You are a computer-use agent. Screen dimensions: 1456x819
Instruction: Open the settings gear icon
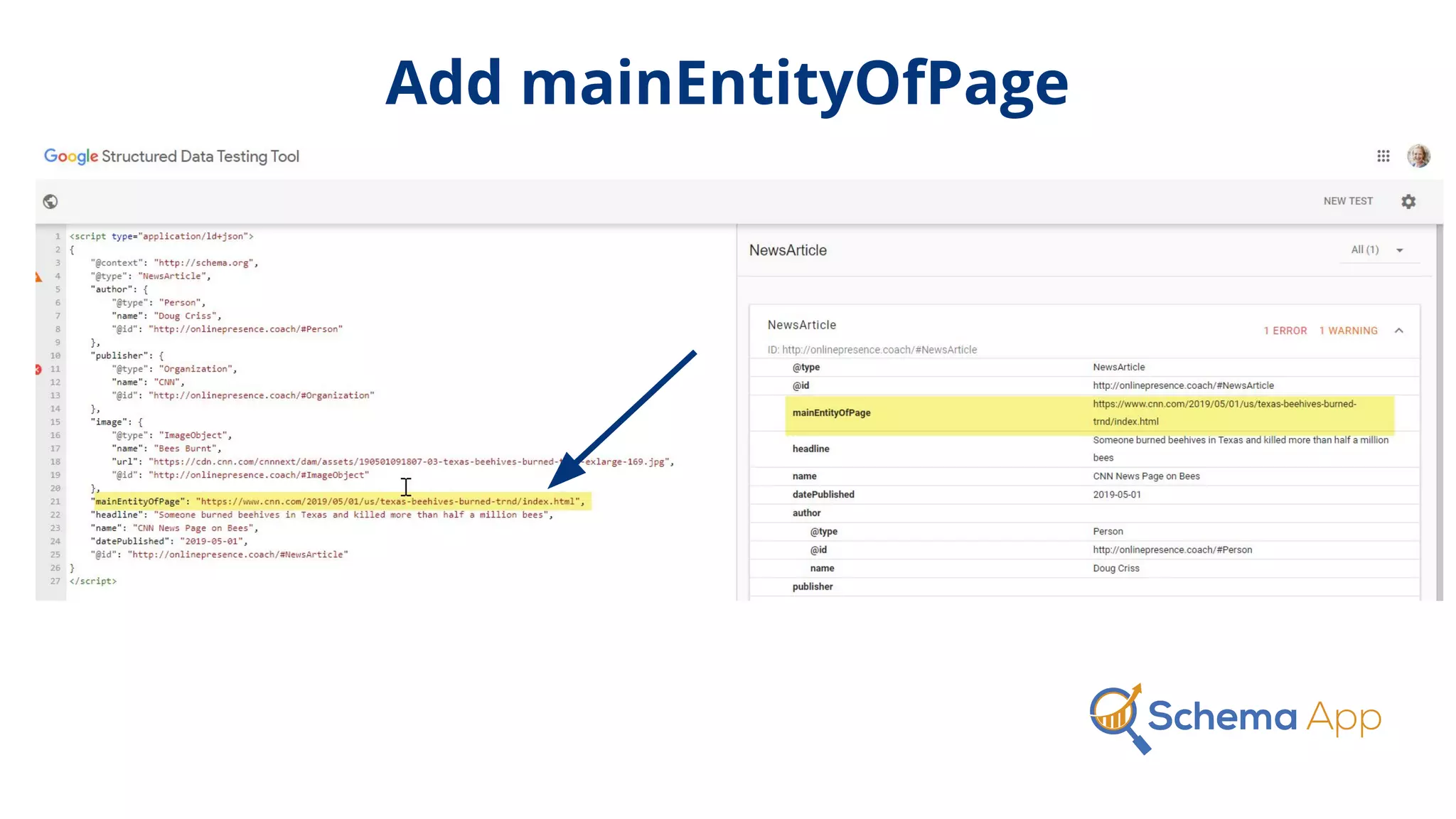pos(1408,202)
